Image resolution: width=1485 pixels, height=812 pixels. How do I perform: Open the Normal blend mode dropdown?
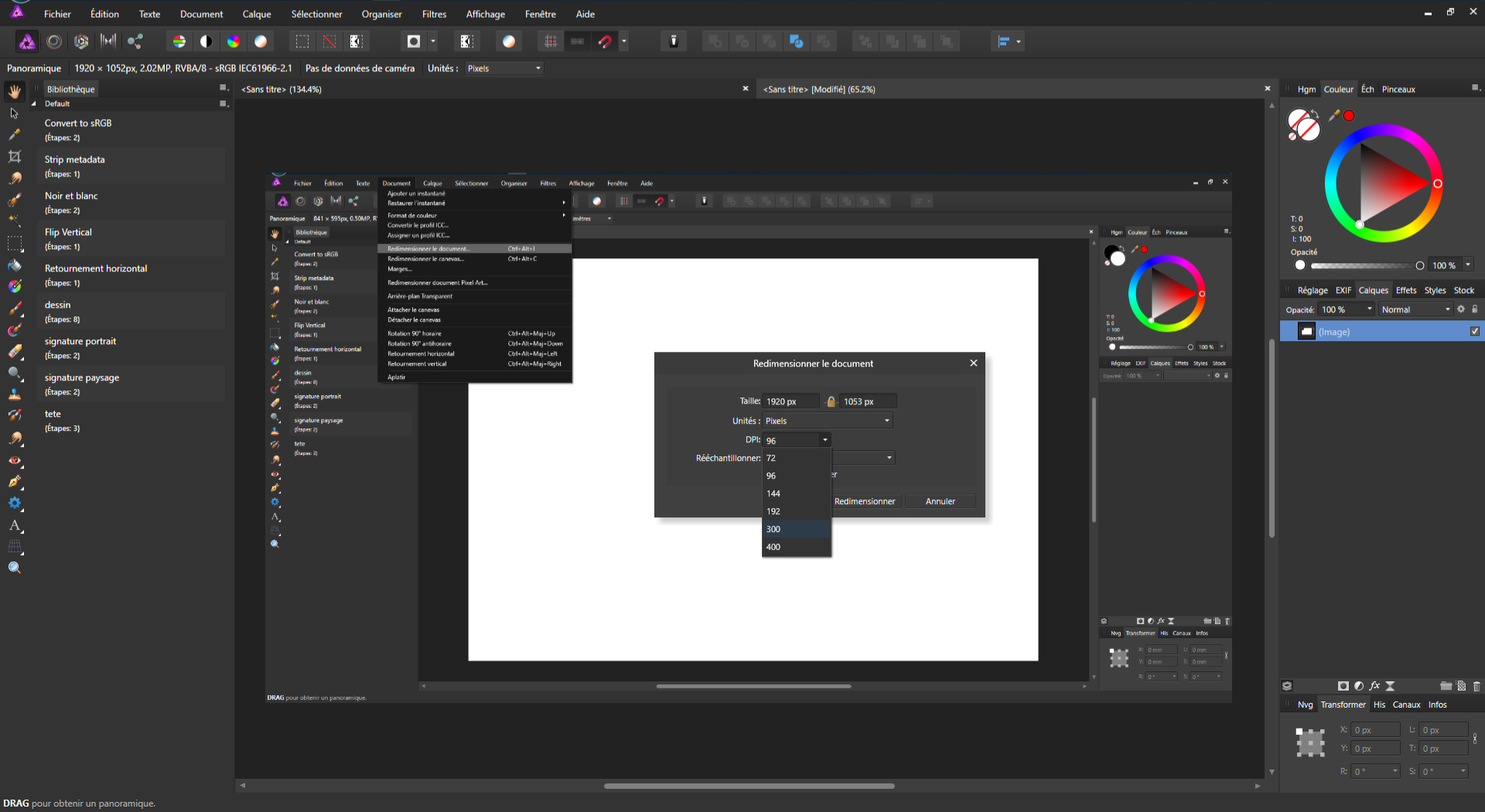tap(1416, 309)
